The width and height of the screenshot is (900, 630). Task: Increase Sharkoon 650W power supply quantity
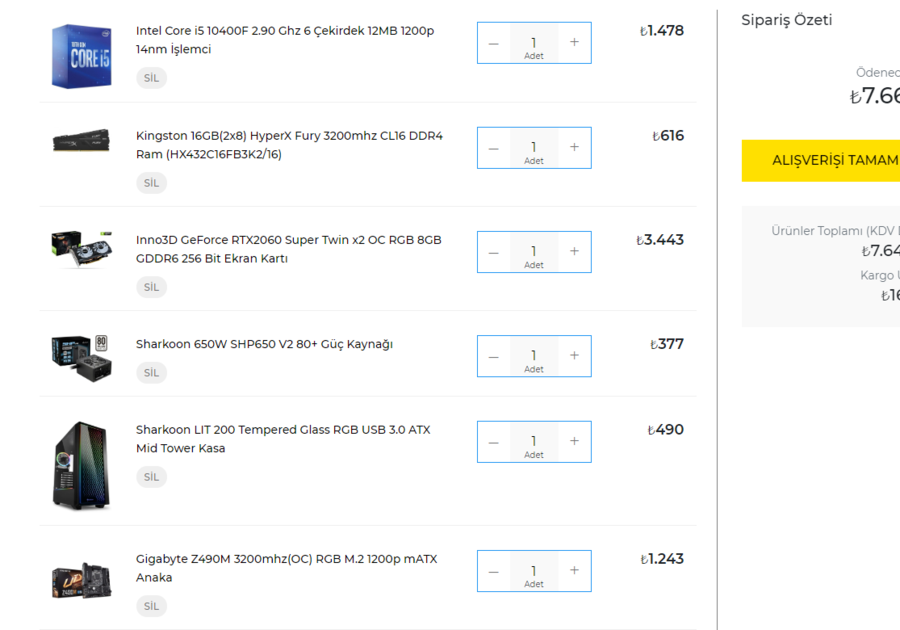coord(574,356)
